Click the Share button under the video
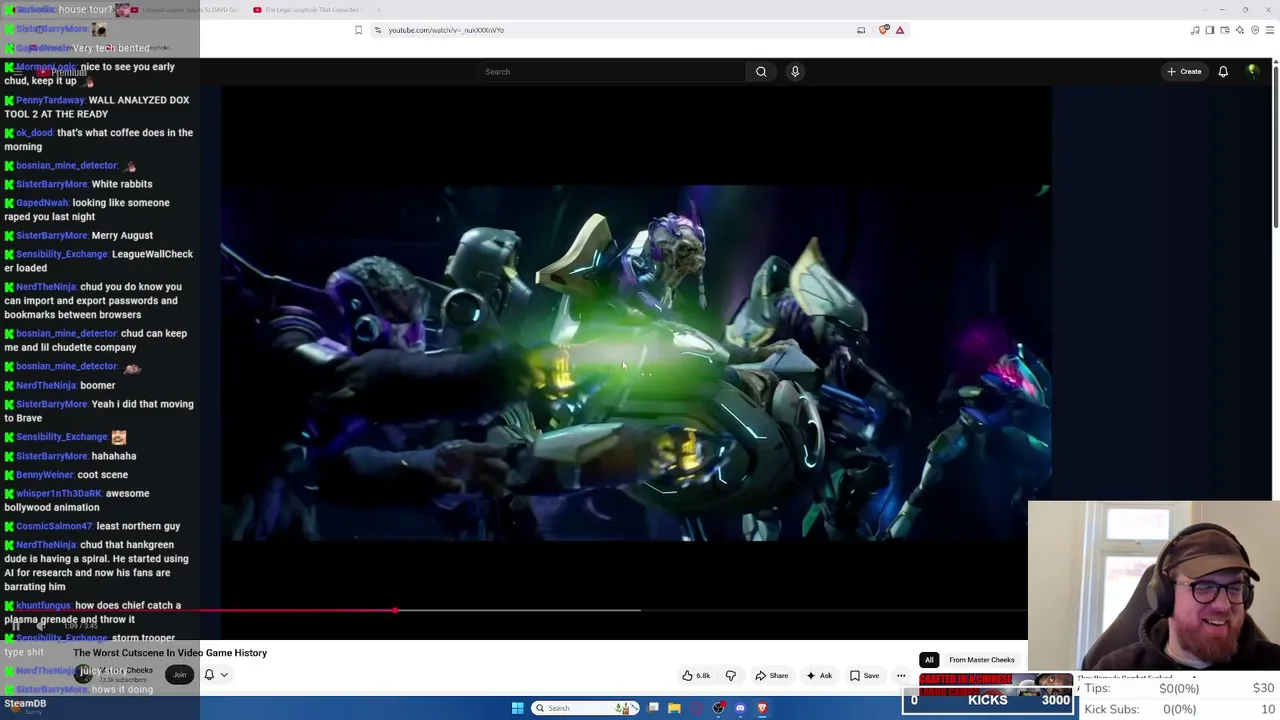Viewport: 1280px width, 720px height. 771,676
